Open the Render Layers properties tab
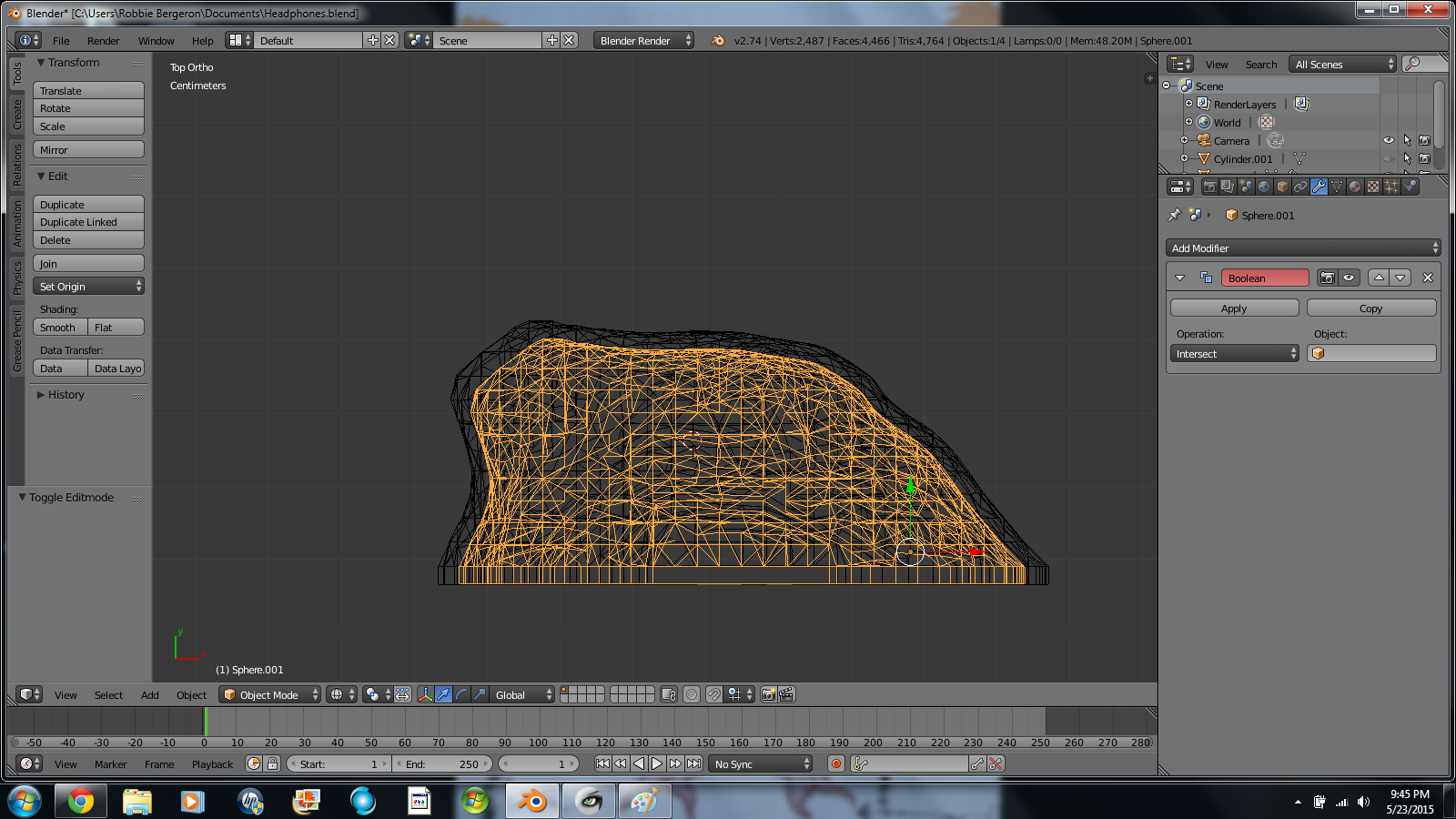Screen dimensions: 1456x819 click(1228, 187)
